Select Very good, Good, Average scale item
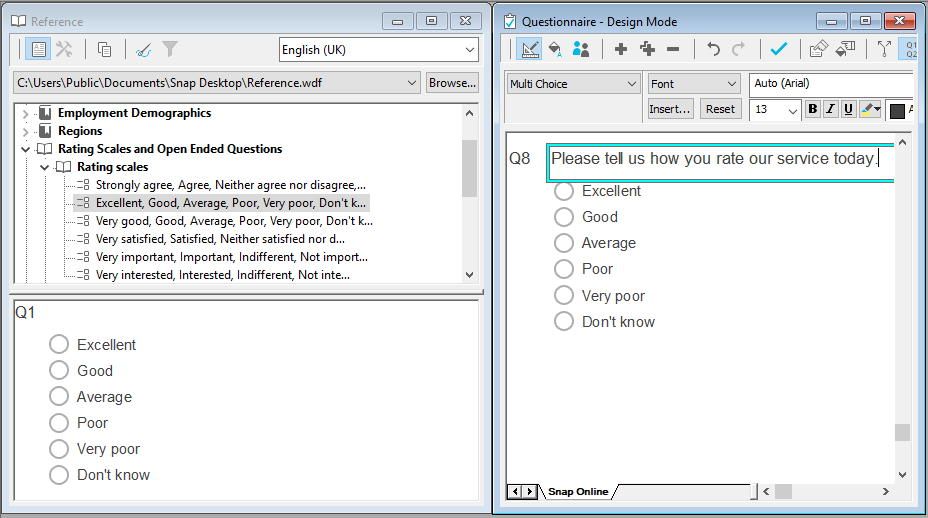Screen dimensions: 928x518 coord(234,221)
